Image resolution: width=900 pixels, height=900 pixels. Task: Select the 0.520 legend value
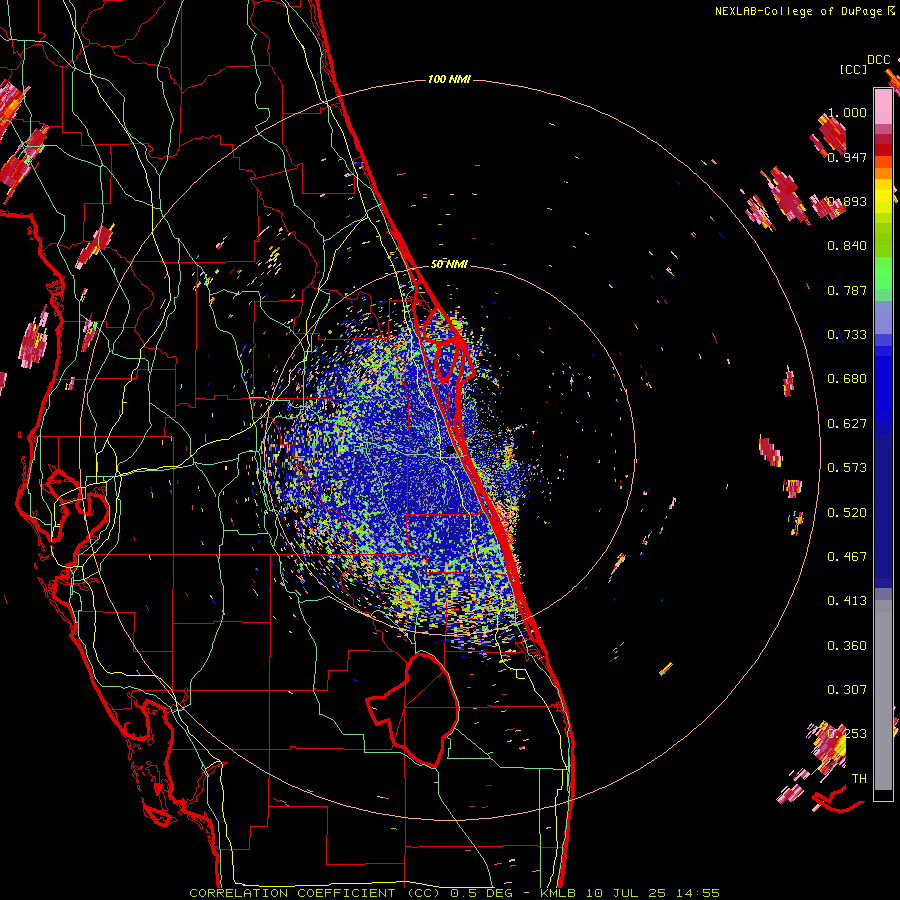click(x=847, y=513)
